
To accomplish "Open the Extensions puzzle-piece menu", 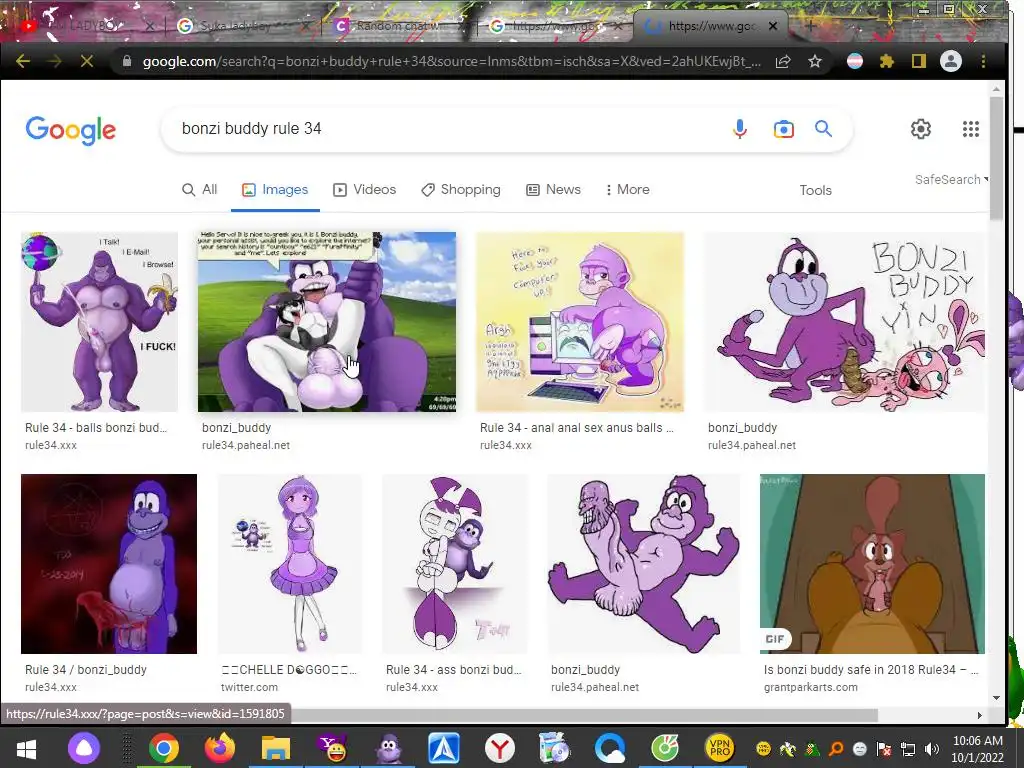I will (x=886, y=61).
